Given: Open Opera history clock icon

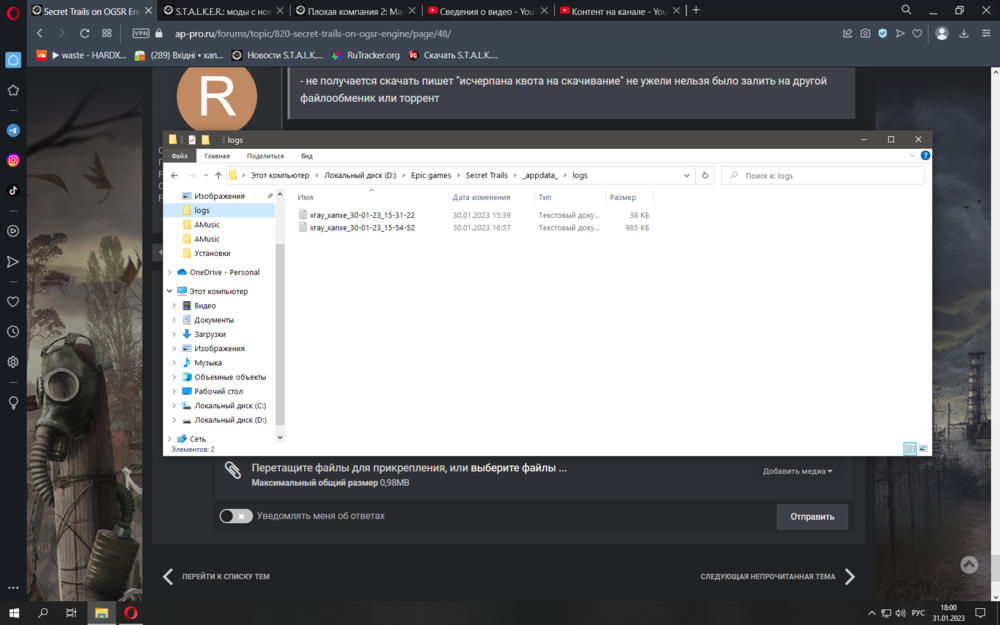Looking at the screenshot, I should point(13,332).
